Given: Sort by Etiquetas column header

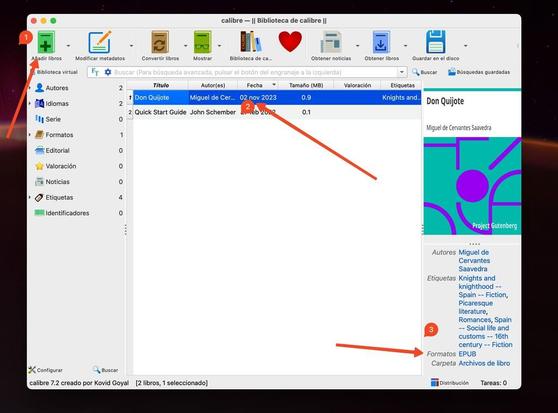Looking at the screenshot, I should pos(402,85).
